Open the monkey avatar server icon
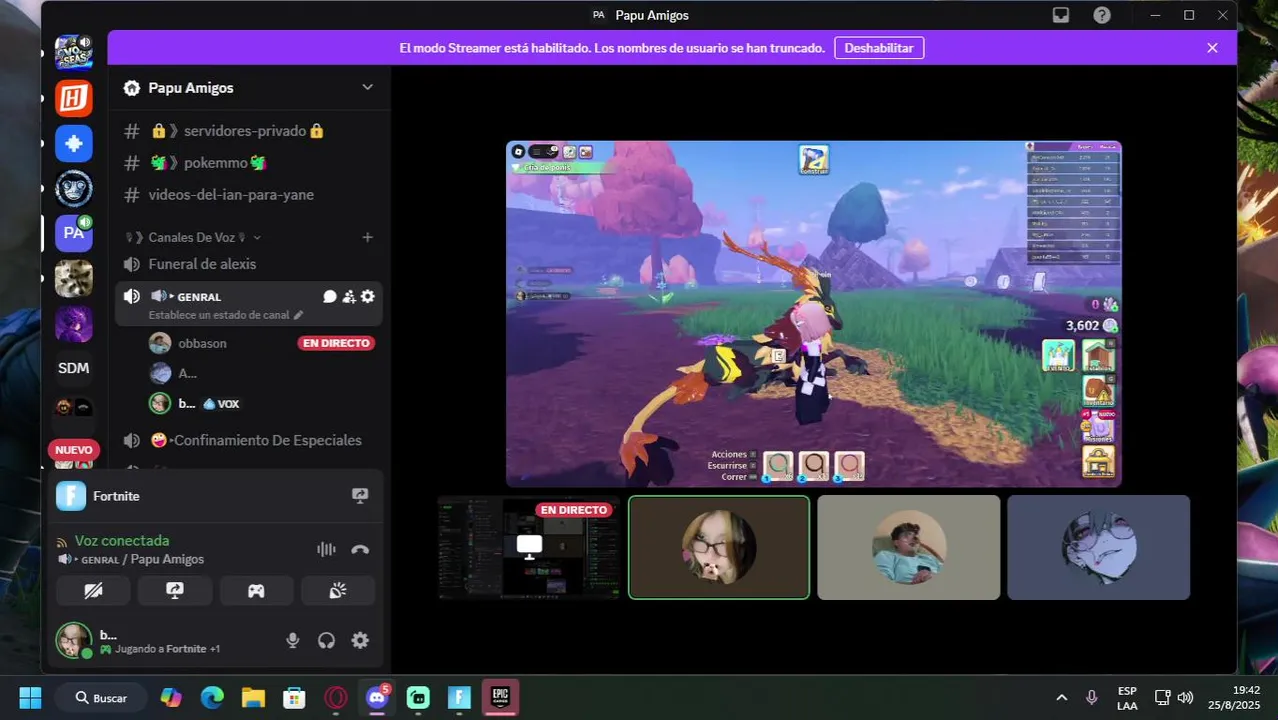Viewport: 1278px width, 720px height. point(74,188)
